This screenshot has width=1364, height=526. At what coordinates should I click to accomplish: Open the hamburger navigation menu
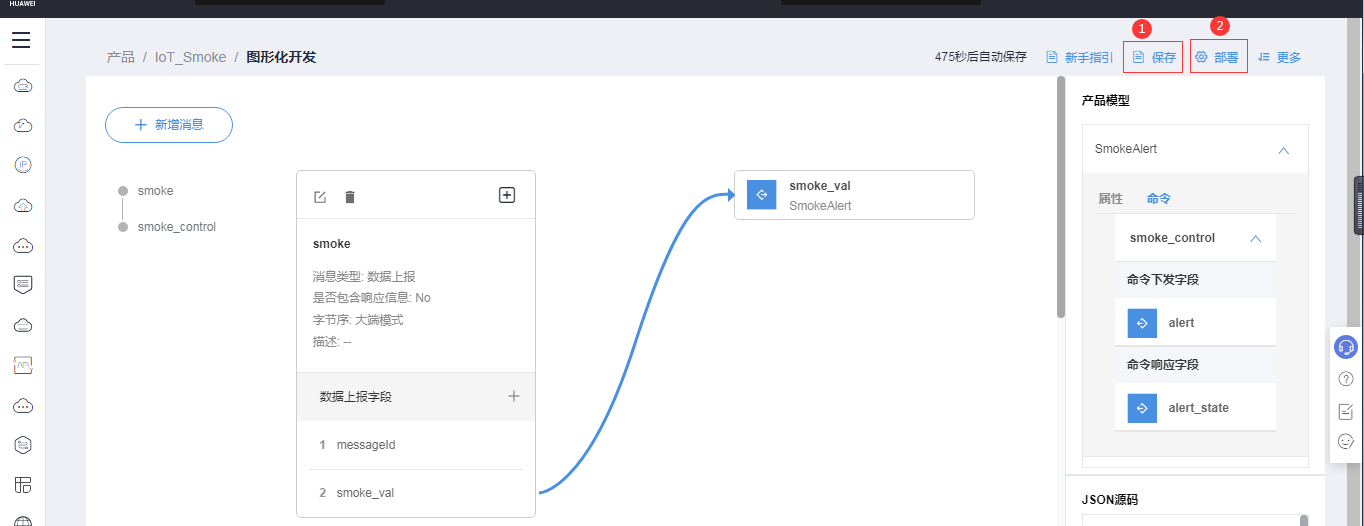[x=21, y=40]
